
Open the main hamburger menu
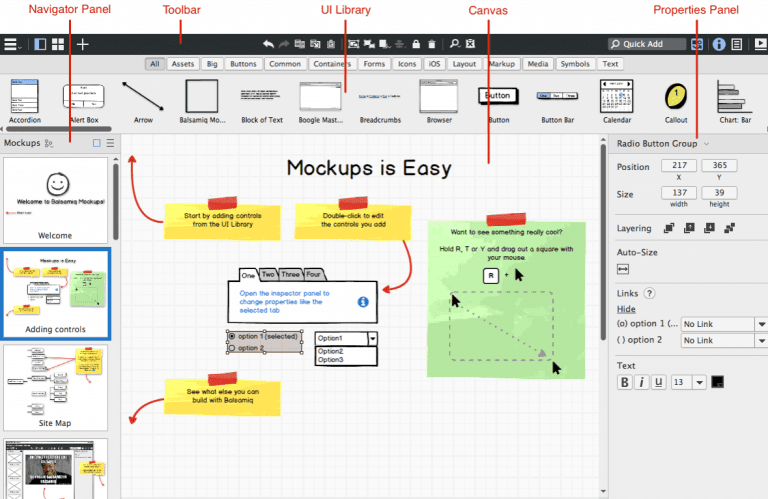11,44
